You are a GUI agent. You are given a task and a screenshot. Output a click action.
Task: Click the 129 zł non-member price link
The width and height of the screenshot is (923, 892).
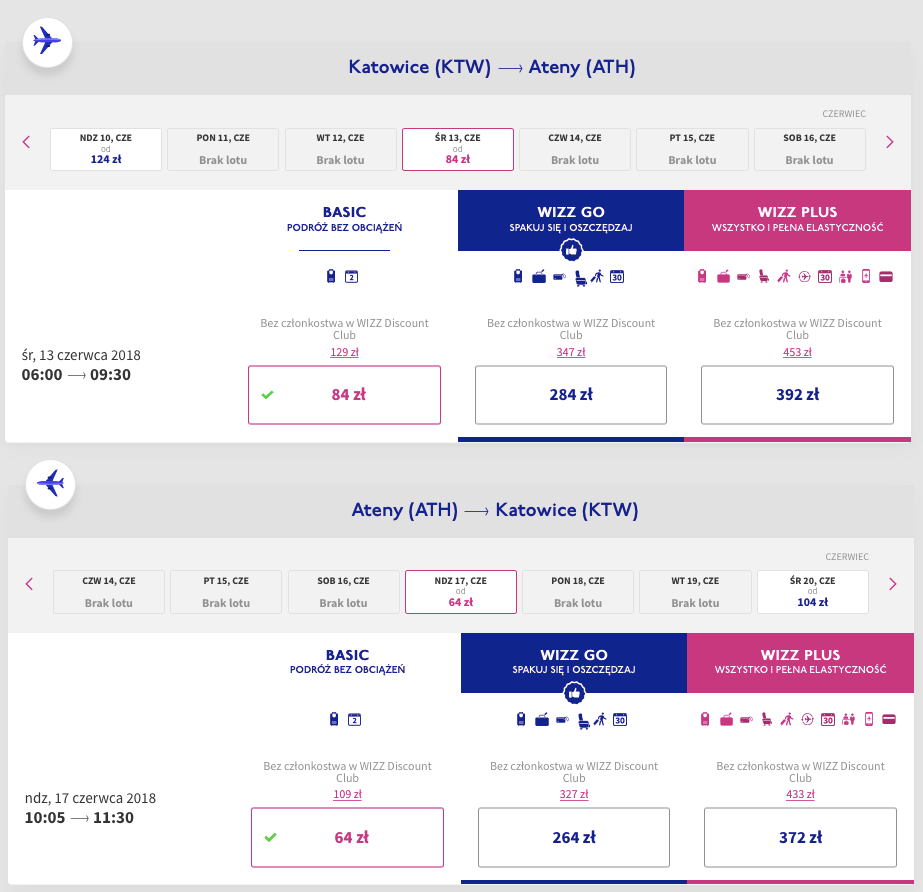point(344,352)
